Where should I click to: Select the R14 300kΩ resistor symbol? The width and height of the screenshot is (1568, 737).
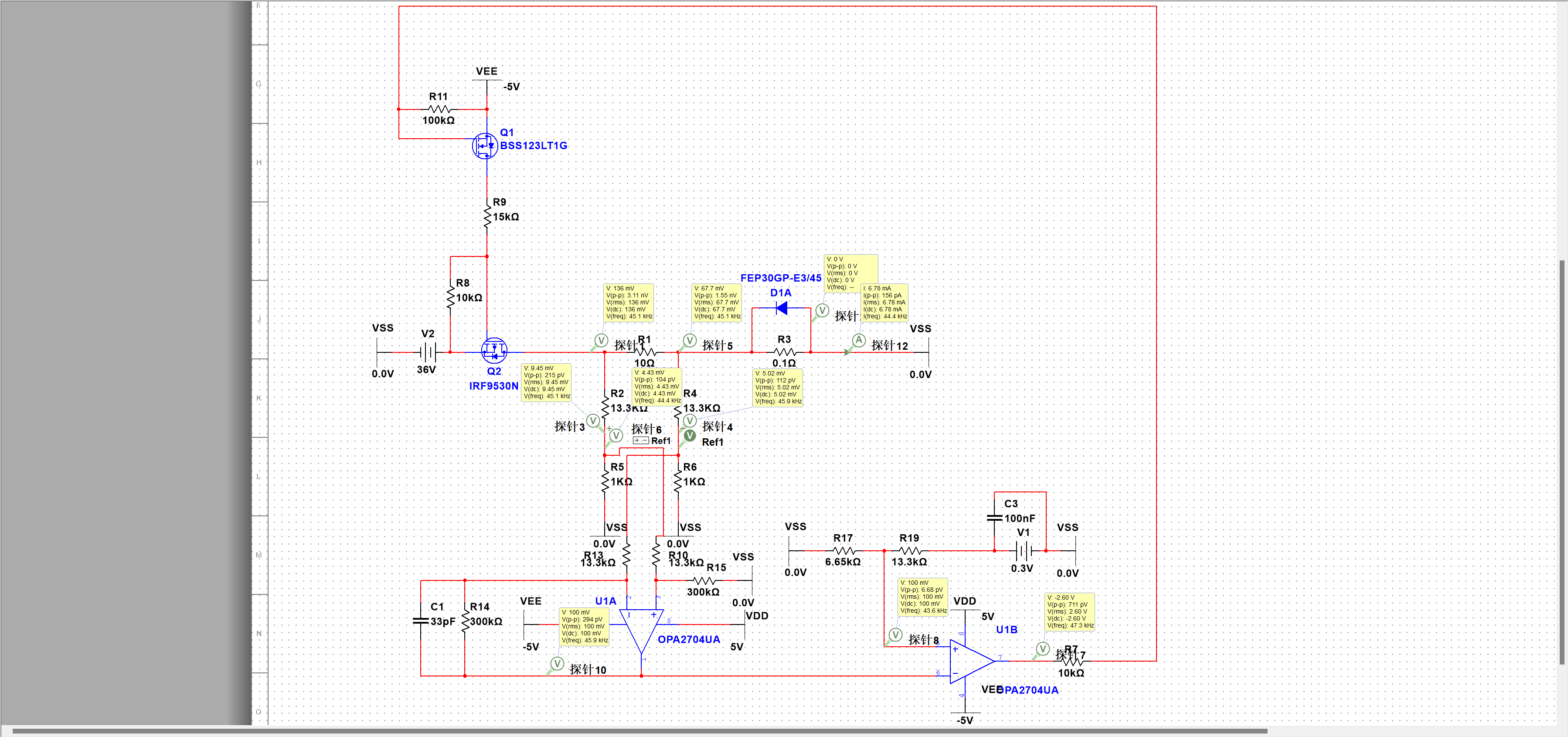click(x=465, y=622)
